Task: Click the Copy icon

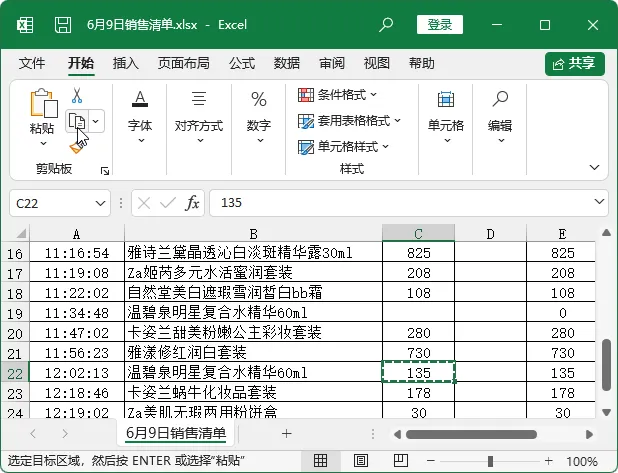Action: (x=76, y=121)
